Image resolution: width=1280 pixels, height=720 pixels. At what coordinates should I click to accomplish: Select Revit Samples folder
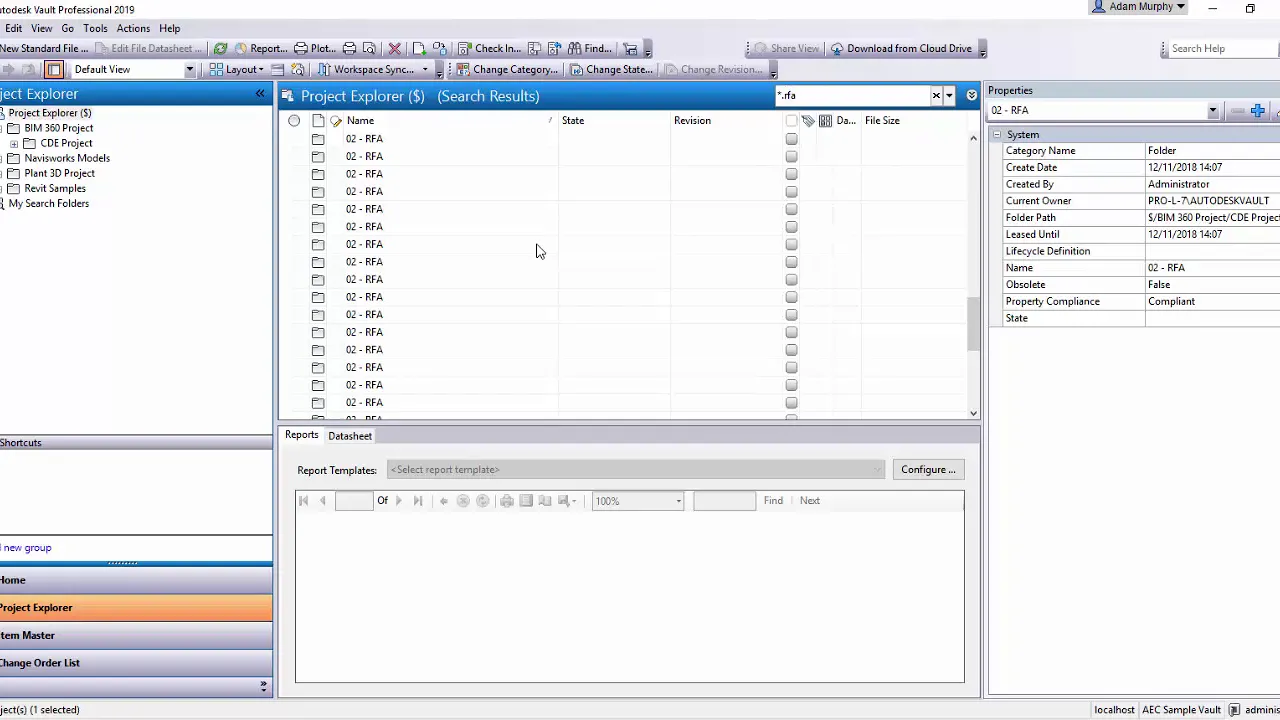55,188
